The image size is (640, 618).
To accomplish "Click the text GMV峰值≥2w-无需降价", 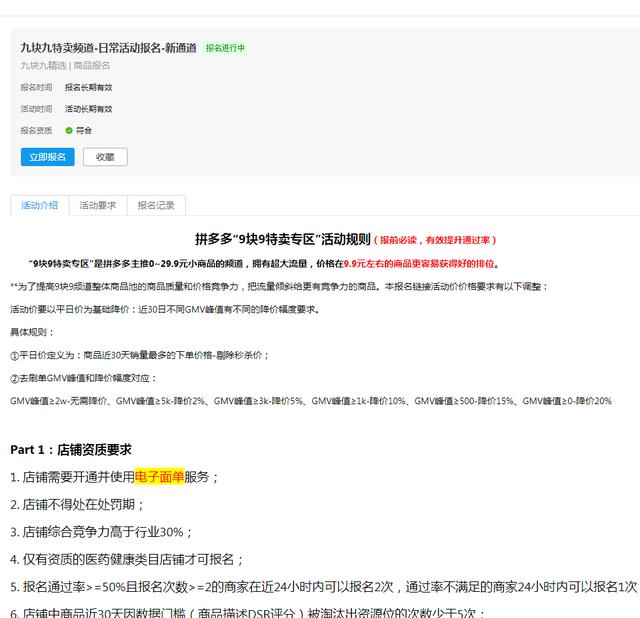I will 59,401.
